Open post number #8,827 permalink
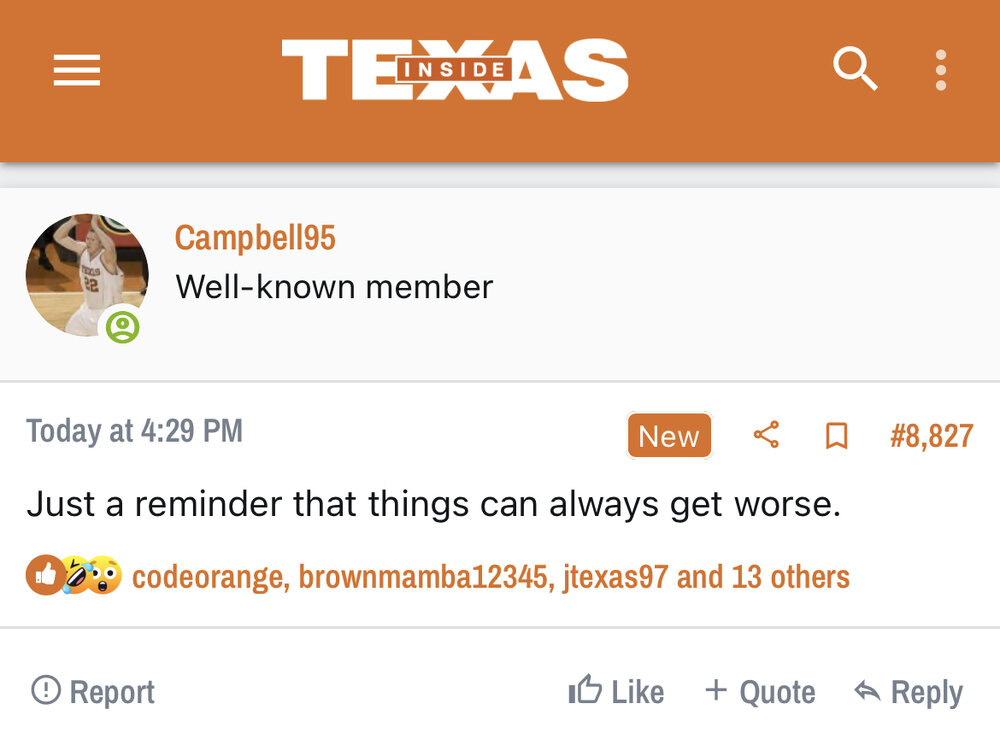This screenshot has width=1000, height=739. coord(931,436)
